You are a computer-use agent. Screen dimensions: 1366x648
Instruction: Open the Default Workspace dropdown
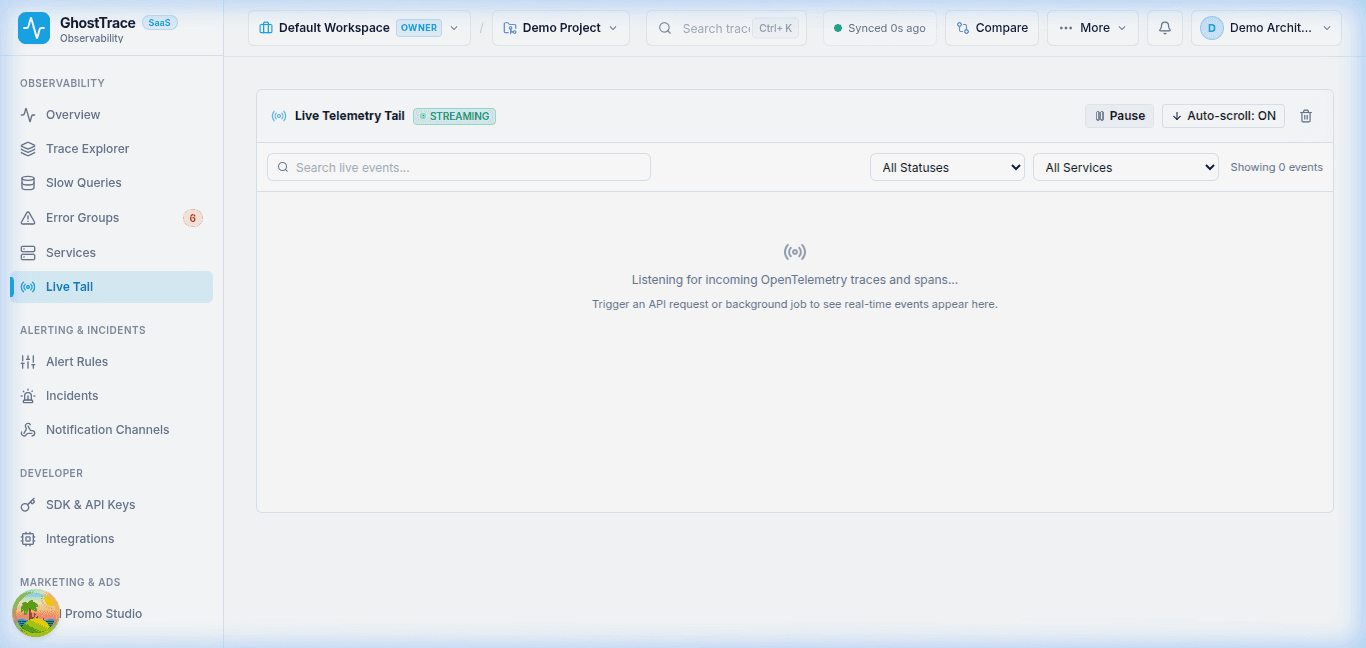[x=359, y=28]
